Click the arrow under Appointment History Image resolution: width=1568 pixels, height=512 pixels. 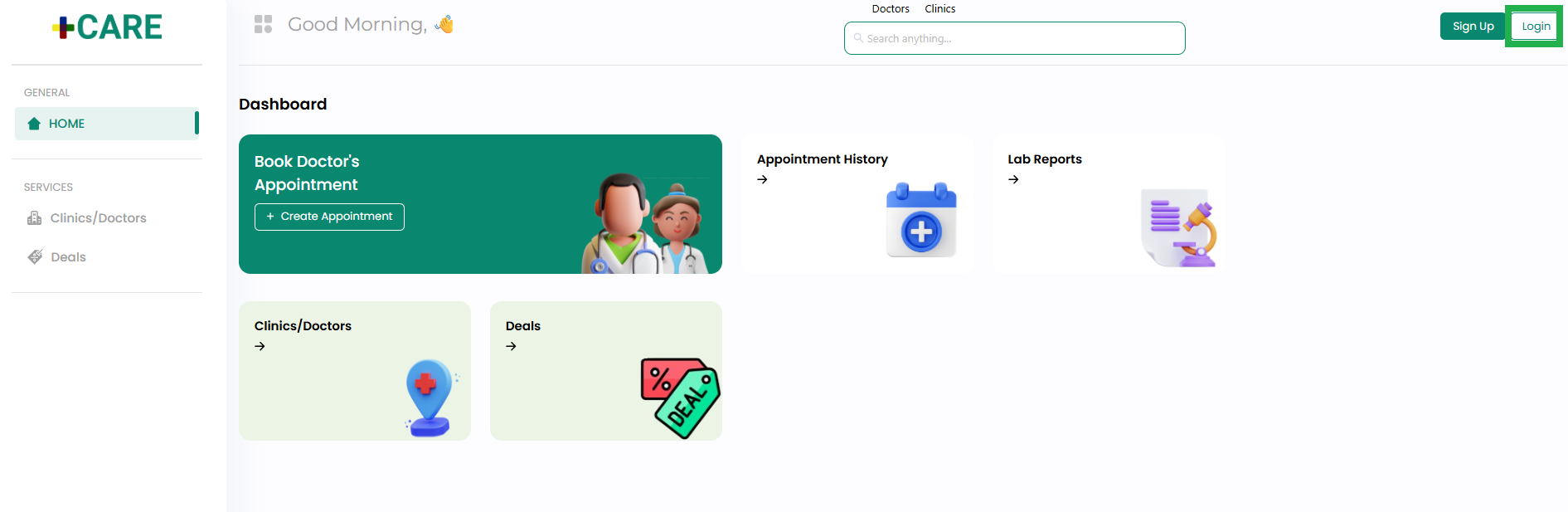(x=762, y=179)
